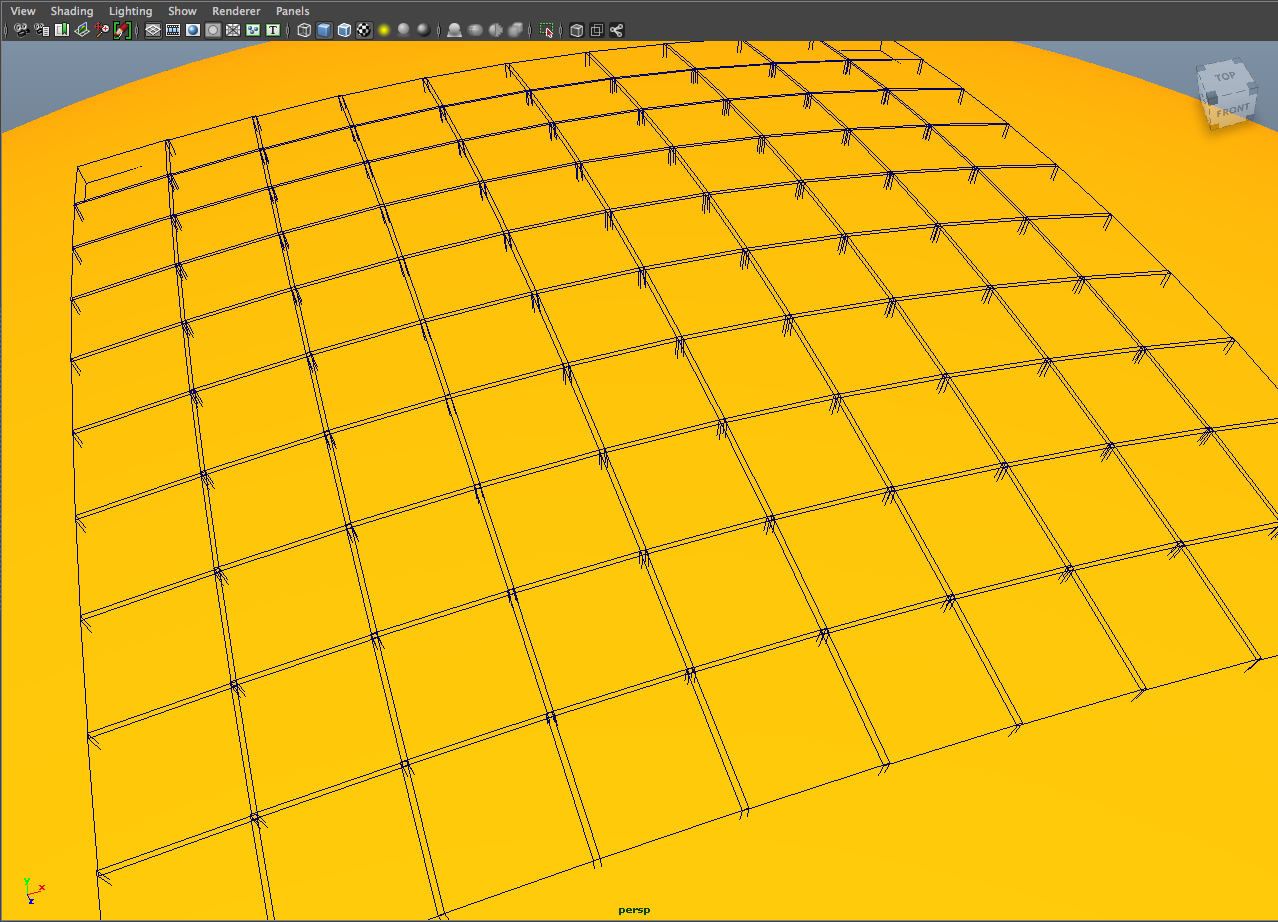This screenshot has height=922, width=1278.
Task: Open the Renderer menu
Action: coord(236,11)
